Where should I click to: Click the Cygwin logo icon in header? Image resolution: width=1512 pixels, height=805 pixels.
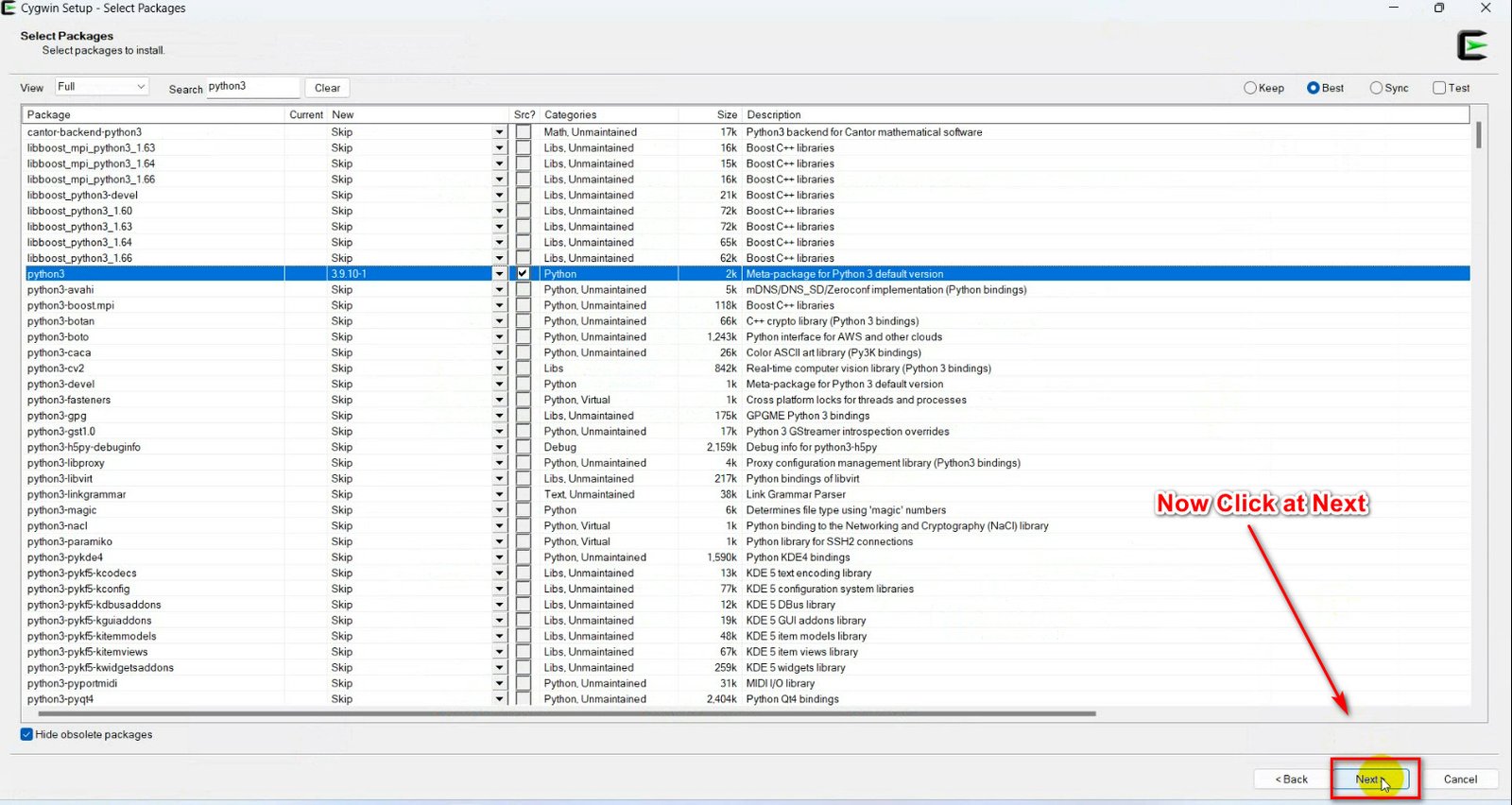point(1472,45)
